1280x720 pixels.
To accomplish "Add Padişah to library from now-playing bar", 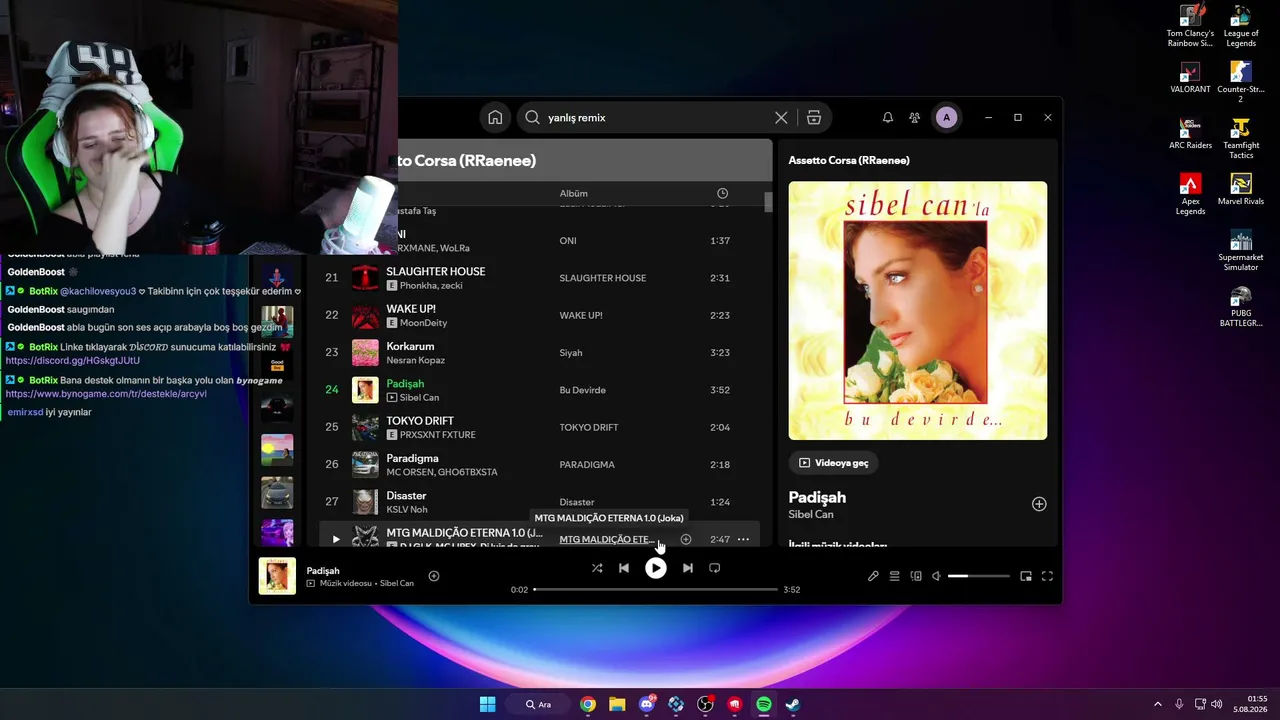I will [x=434, y=576].
